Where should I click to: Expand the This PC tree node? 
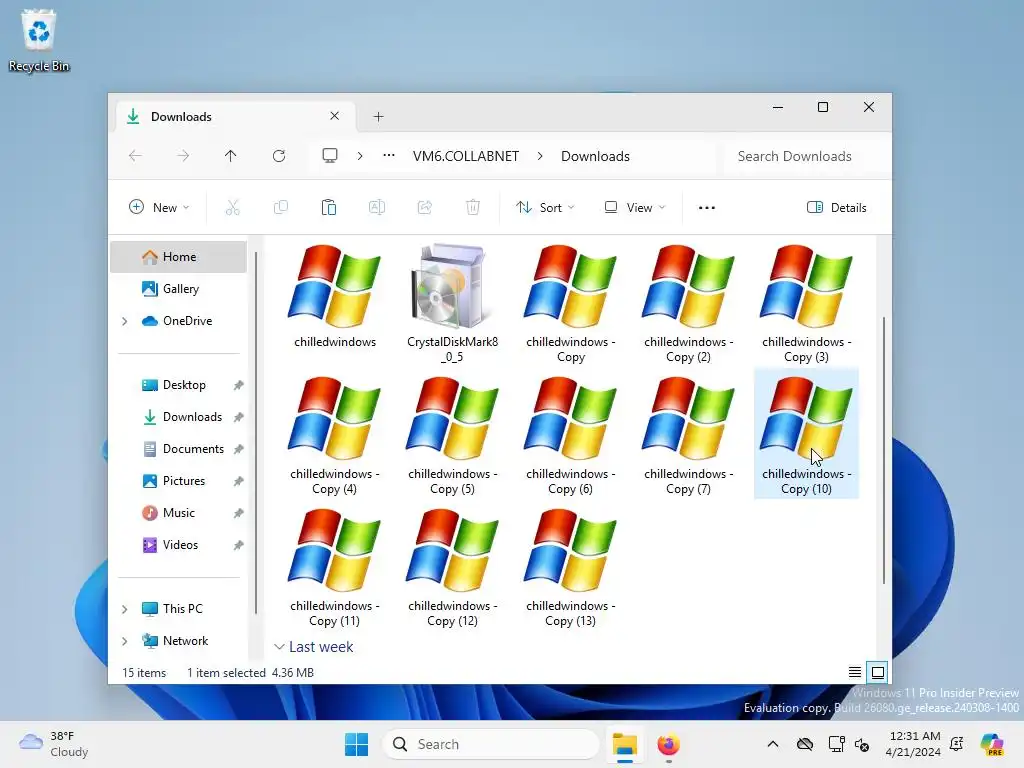click(125, 609)
